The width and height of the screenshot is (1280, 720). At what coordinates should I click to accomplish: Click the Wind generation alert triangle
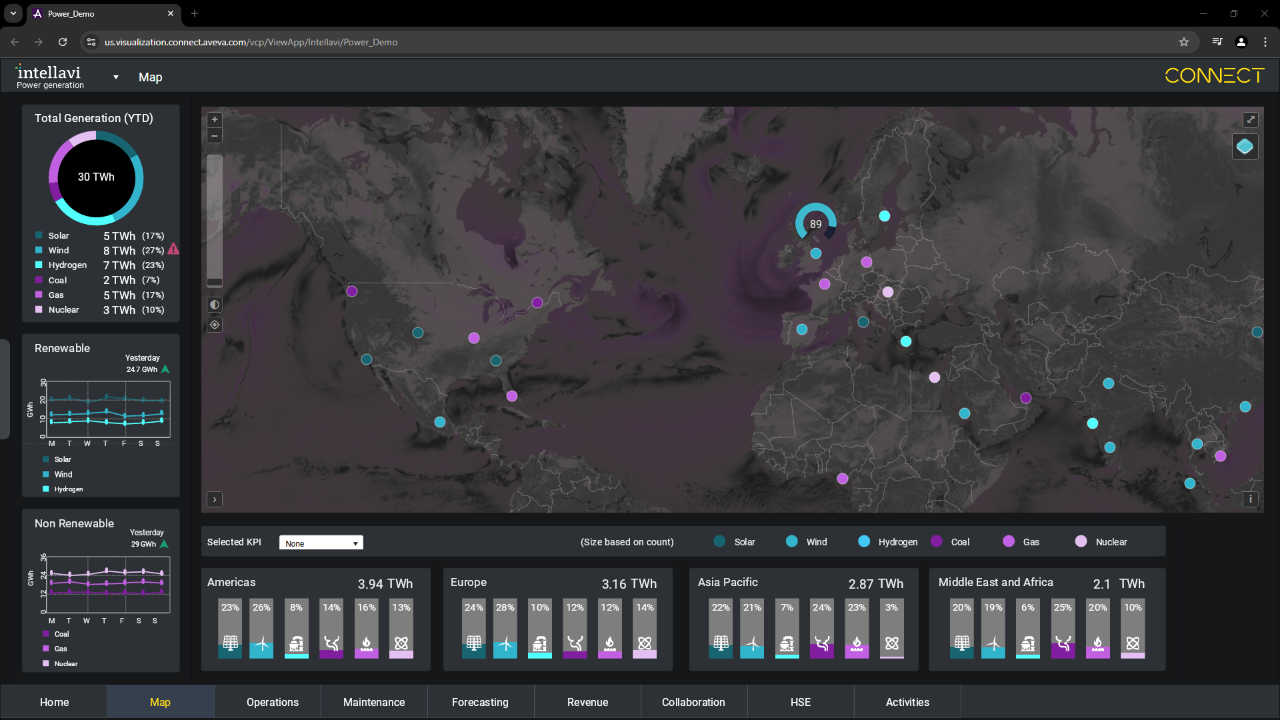173,250
